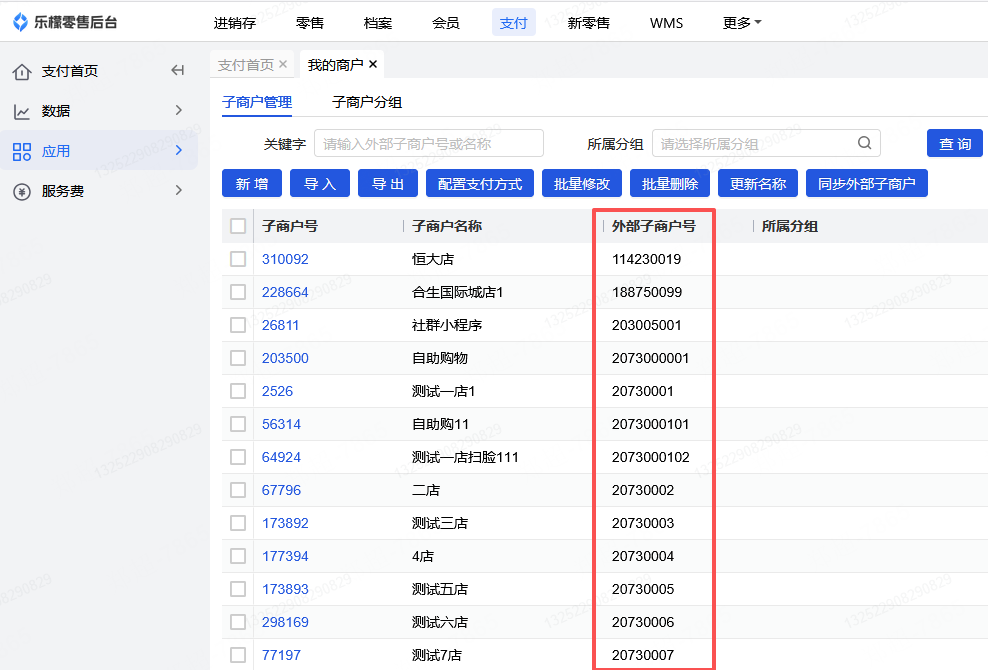
Task: Click external number 114230019 cell
Action: coord(646,259)
